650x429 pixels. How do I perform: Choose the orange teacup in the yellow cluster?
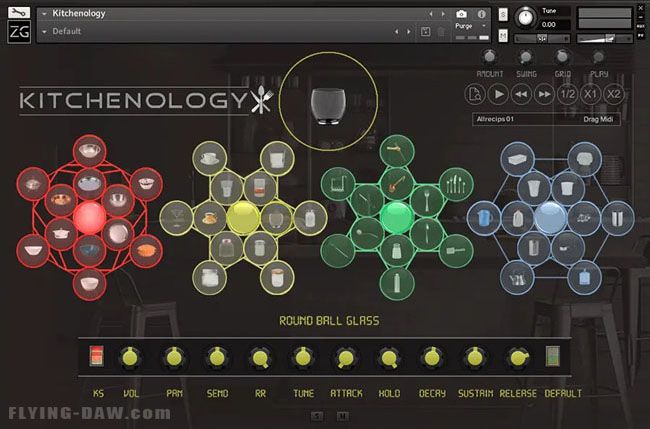tap(210, 218)
